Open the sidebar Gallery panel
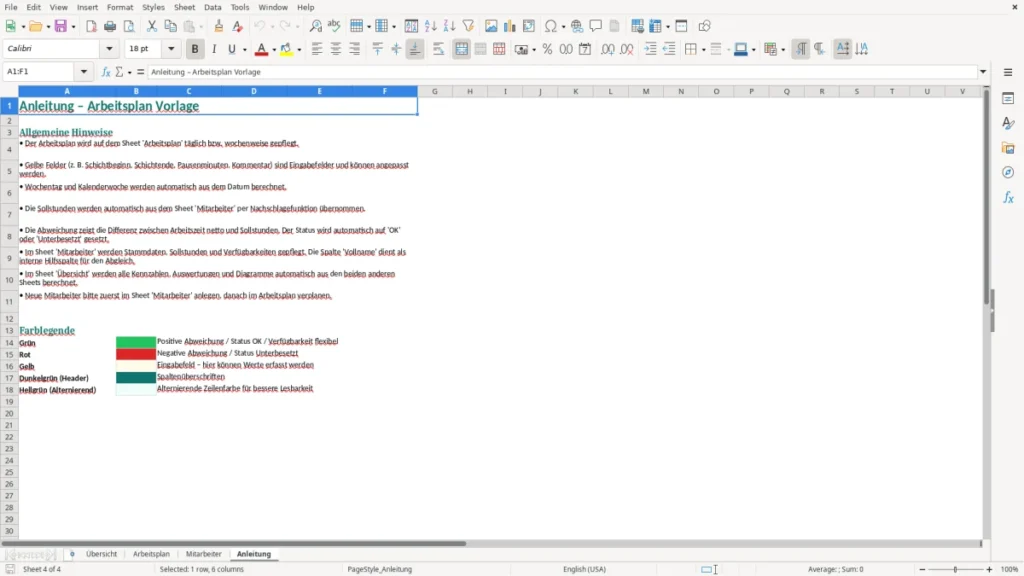This screenshot has height=576, width=1024. 1008,148
